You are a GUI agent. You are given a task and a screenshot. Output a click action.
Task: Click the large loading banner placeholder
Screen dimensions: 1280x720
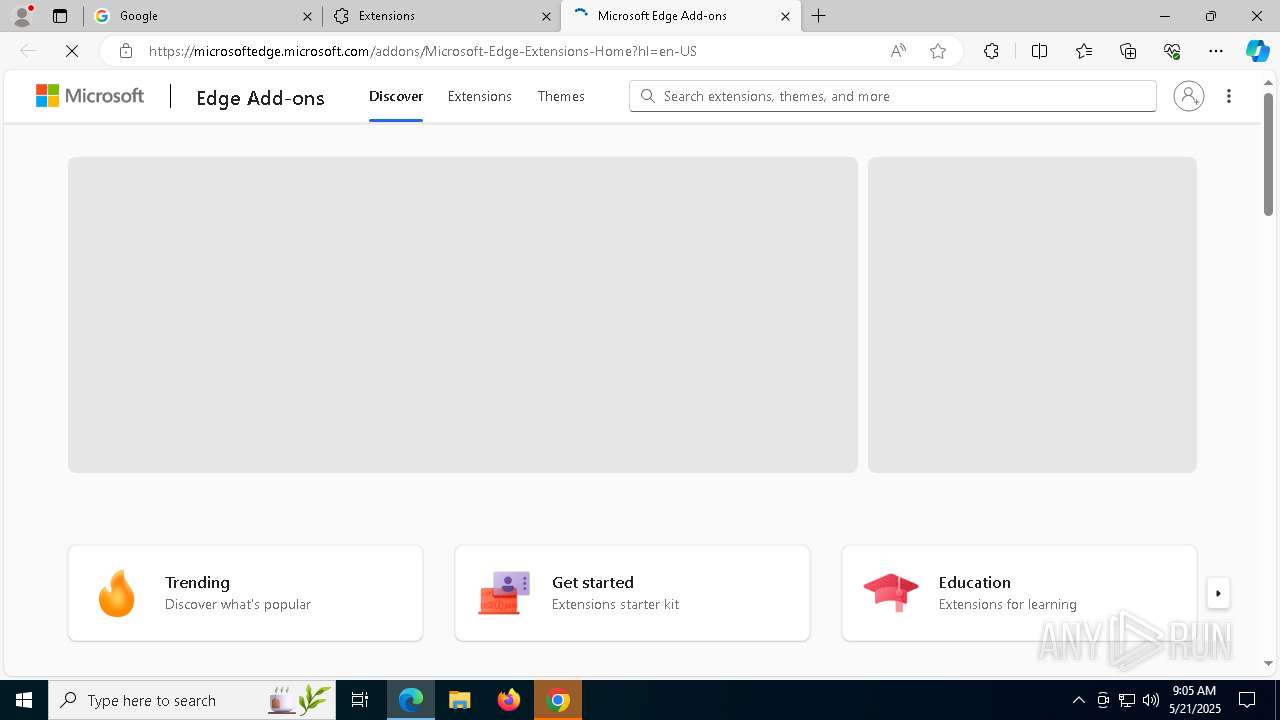[x=463, y=315]
